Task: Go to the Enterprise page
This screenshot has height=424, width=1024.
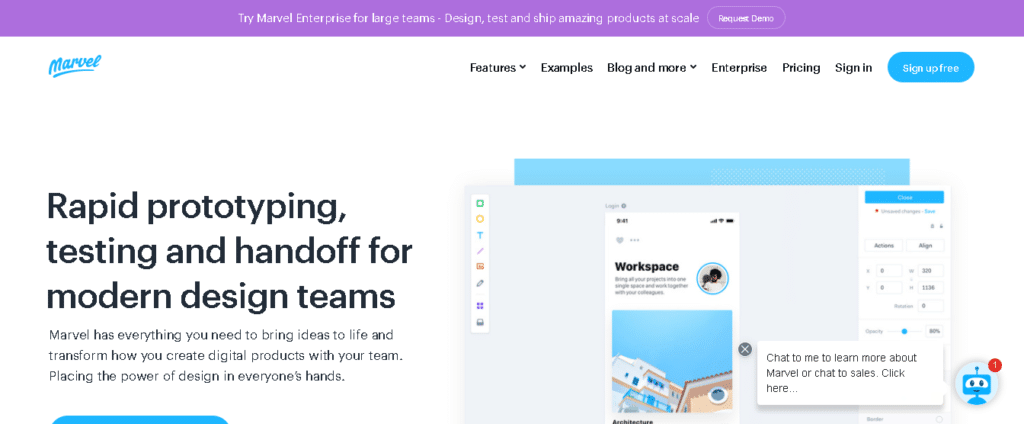Action: (x=739, y=67)
